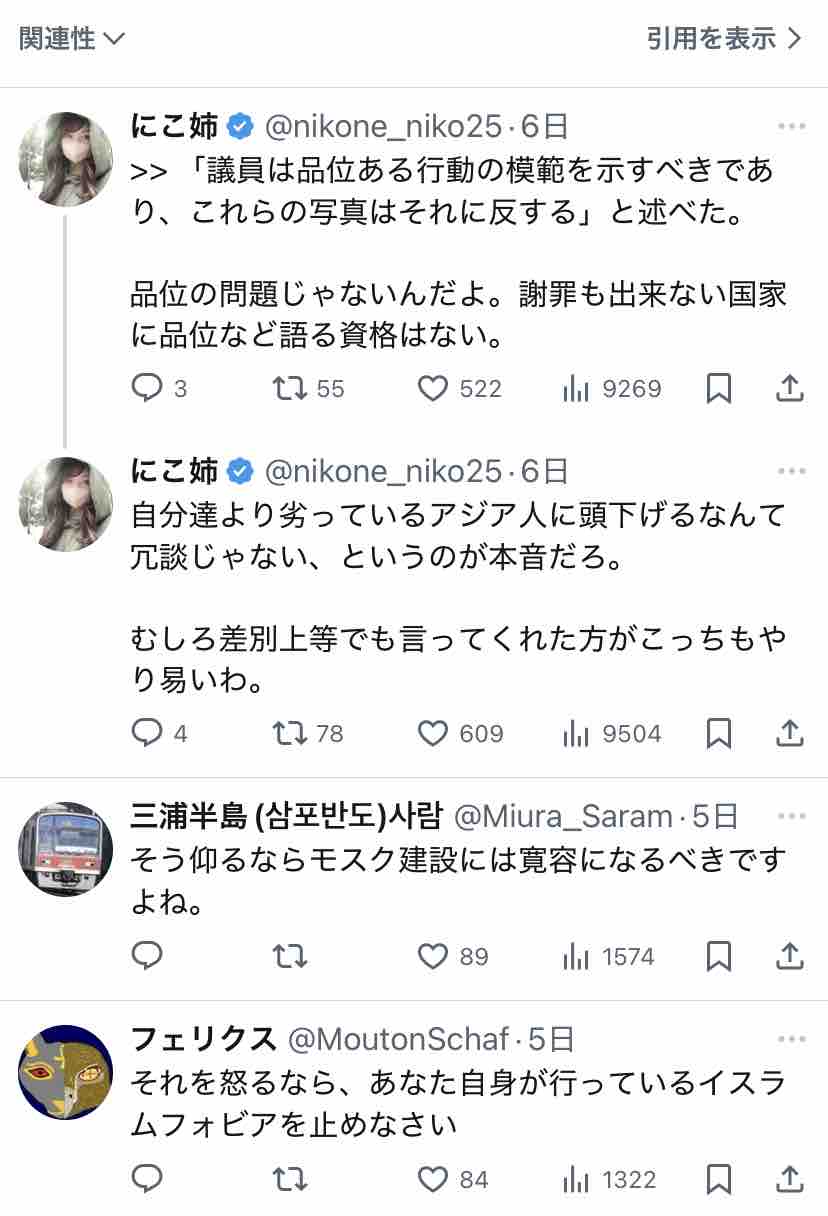
Task: Open the @MoutonSchaf profile handle
Action: coord(398,1040)
